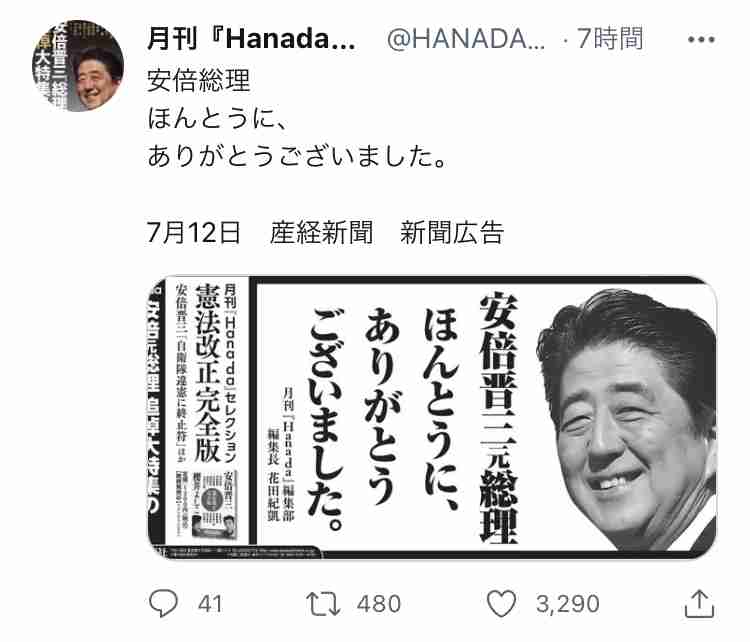View the 41 replies count
Viewport: 750px width, 642px height.
(x=210, y=604)
